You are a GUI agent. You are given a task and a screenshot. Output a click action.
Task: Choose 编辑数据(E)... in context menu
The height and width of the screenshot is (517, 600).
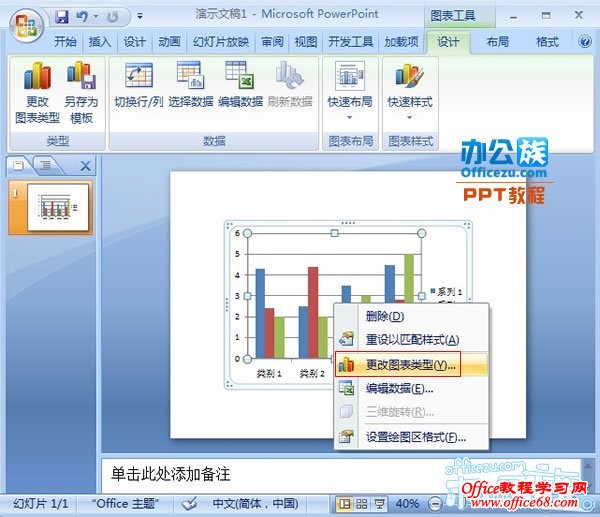tap(411, 388)
